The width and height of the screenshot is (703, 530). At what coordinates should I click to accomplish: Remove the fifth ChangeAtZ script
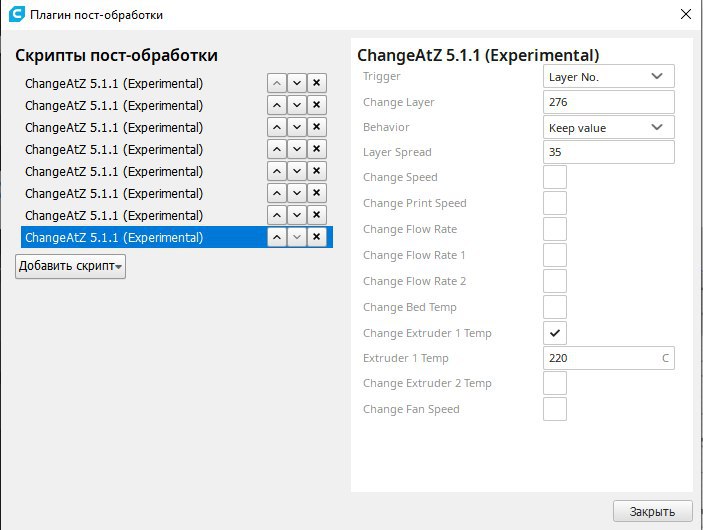(317, 171)
